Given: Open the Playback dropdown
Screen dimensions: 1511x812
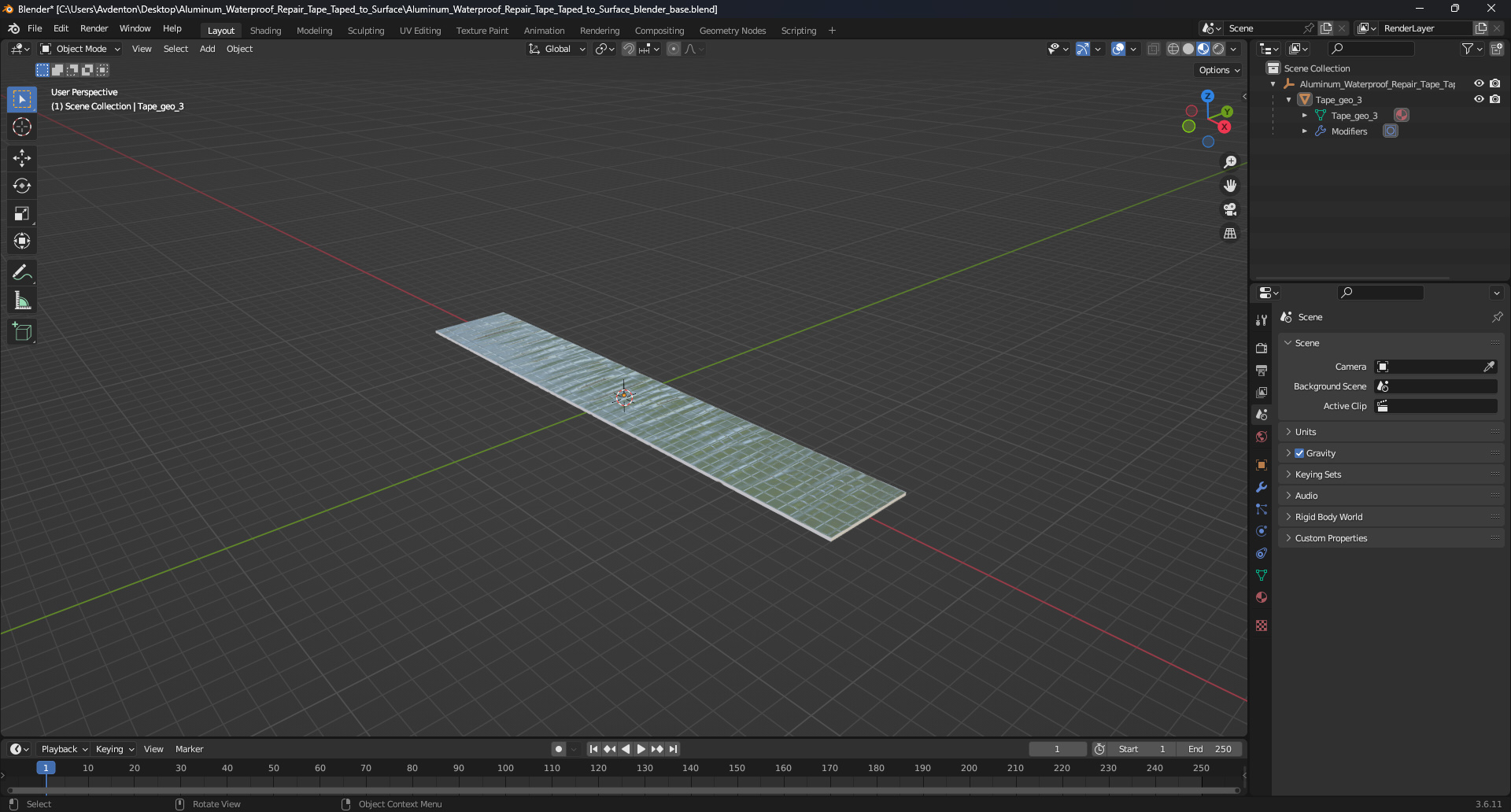Looking at the screenshot, I should [64, 749].
